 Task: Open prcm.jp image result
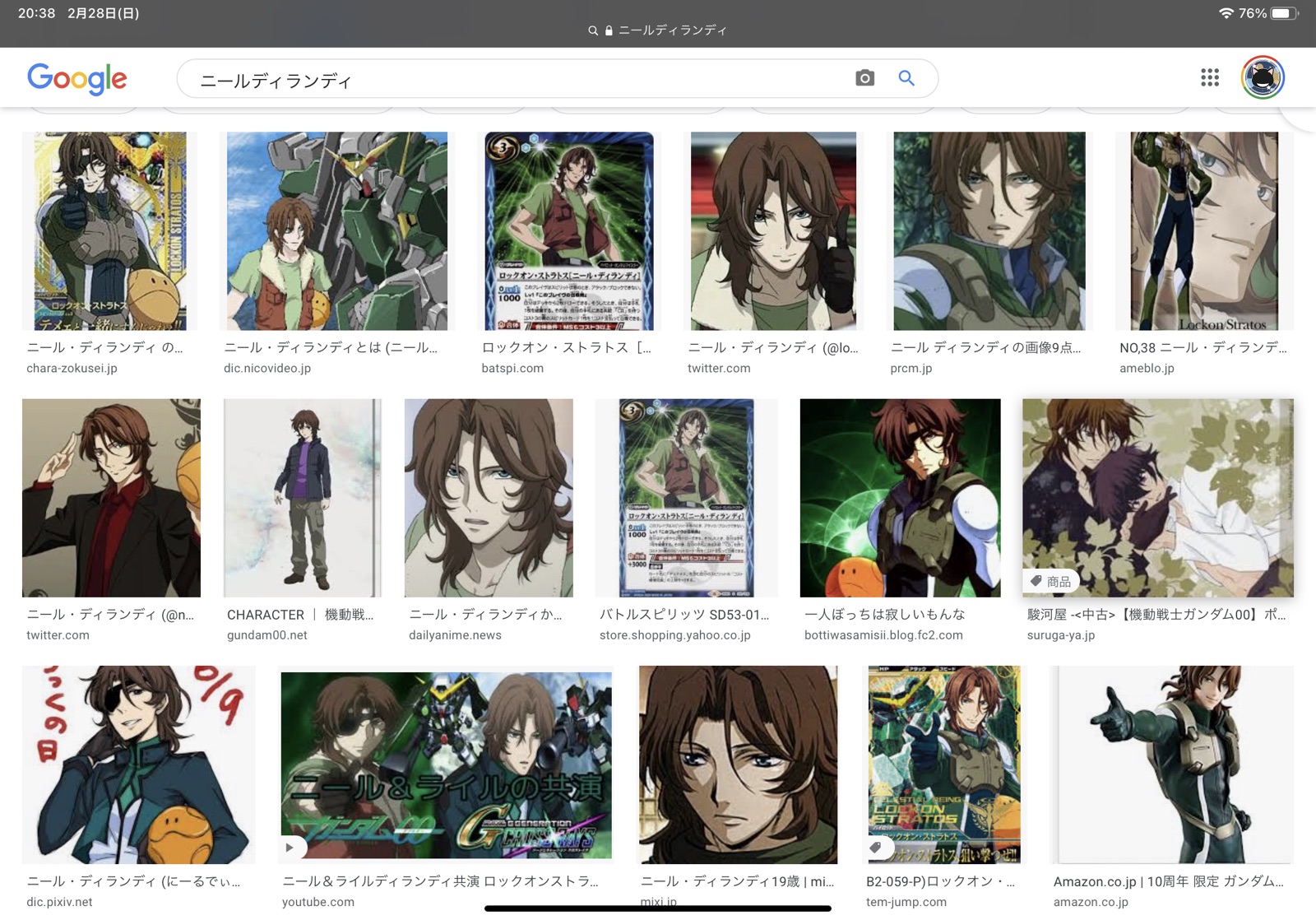pyautogui.click(x=989, y=231)
